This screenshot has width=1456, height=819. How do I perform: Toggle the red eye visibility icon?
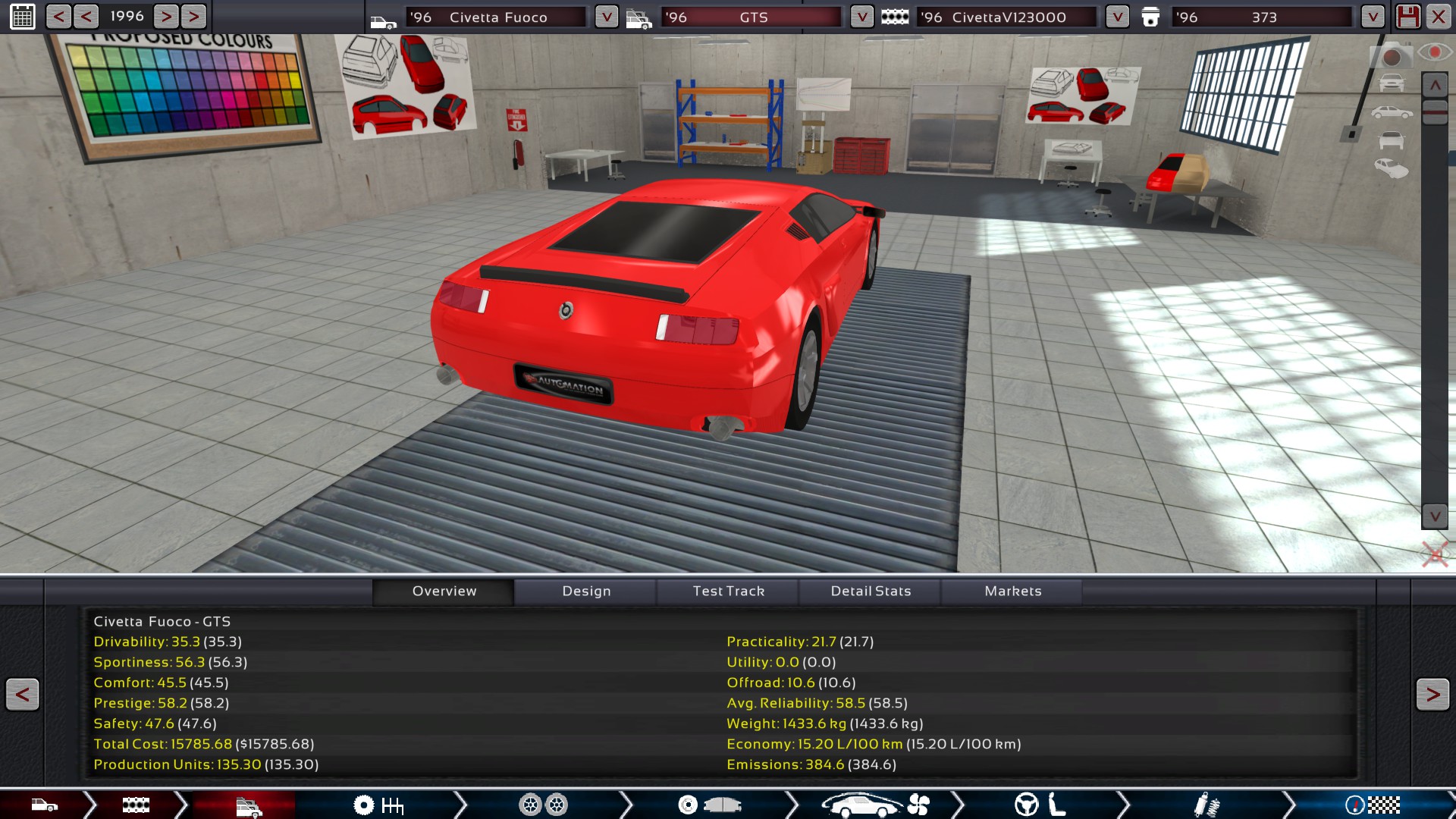click(1435, 52)
